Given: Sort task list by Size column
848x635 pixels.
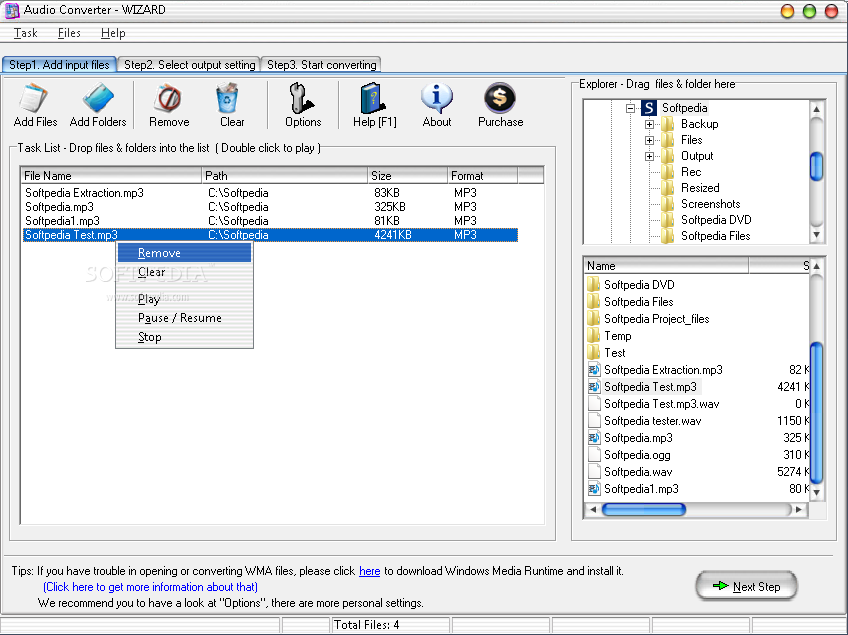Looking at the screenshot, I should 408,176.
